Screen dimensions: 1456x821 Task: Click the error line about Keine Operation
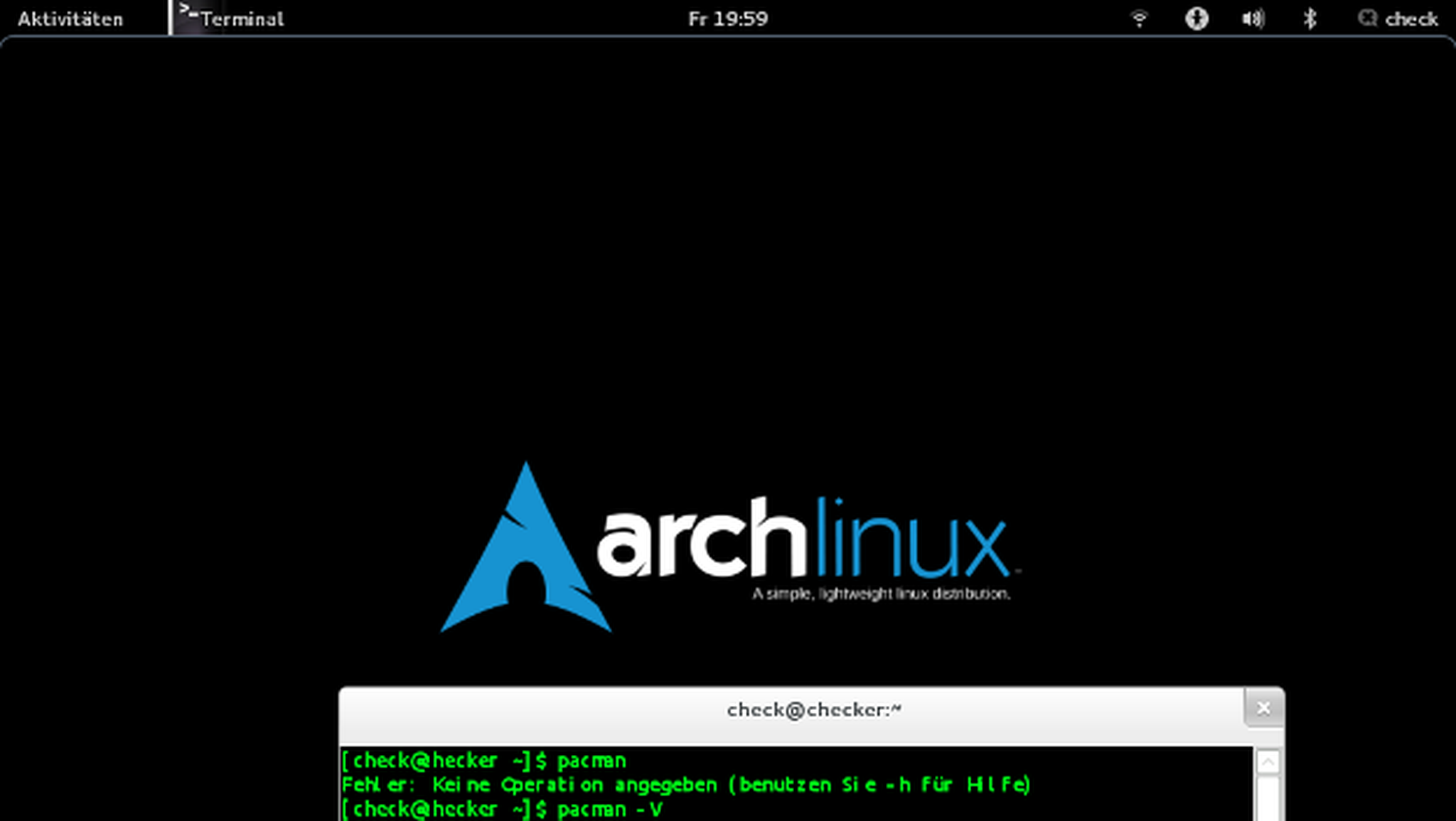(686, 785)
